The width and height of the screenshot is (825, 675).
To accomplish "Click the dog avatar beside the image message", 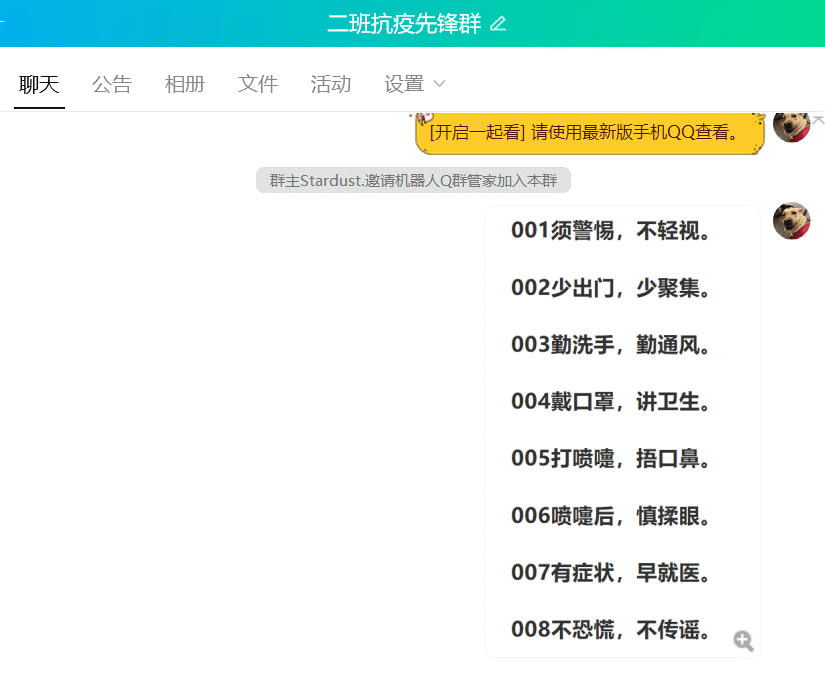I will click(791, 221).
